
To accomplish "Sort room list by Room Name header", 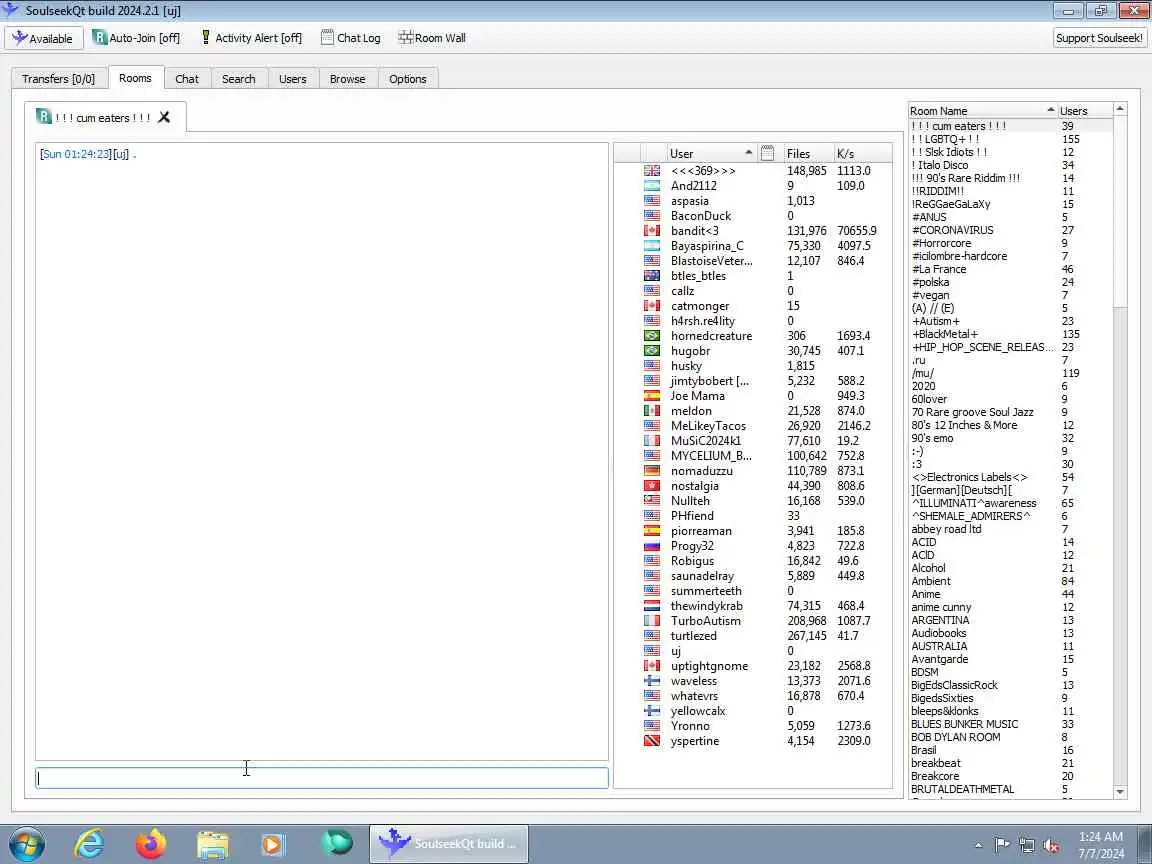I will 982,111.
